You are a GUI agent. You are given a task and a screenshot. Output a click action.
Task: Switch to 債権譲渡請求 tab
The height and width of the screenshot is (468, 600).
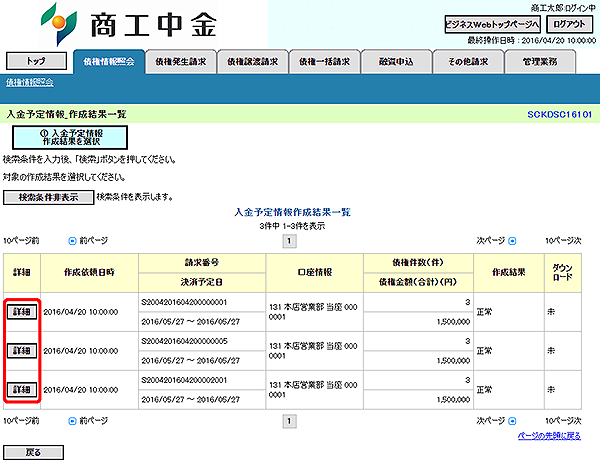point(253,62)
